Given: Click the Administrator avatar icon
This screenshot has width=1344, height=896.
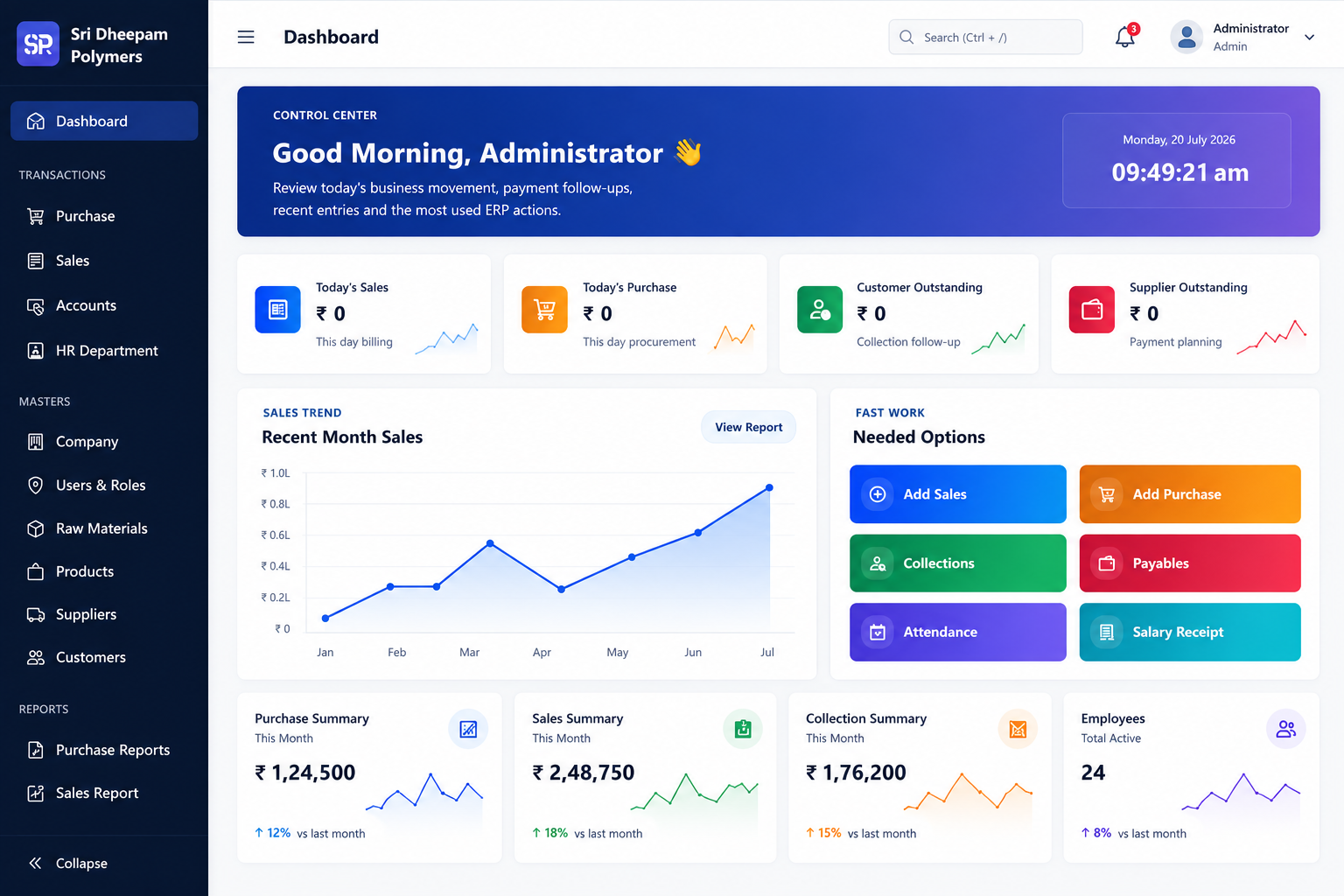Looking at the screenshot, I should 1186,37.
